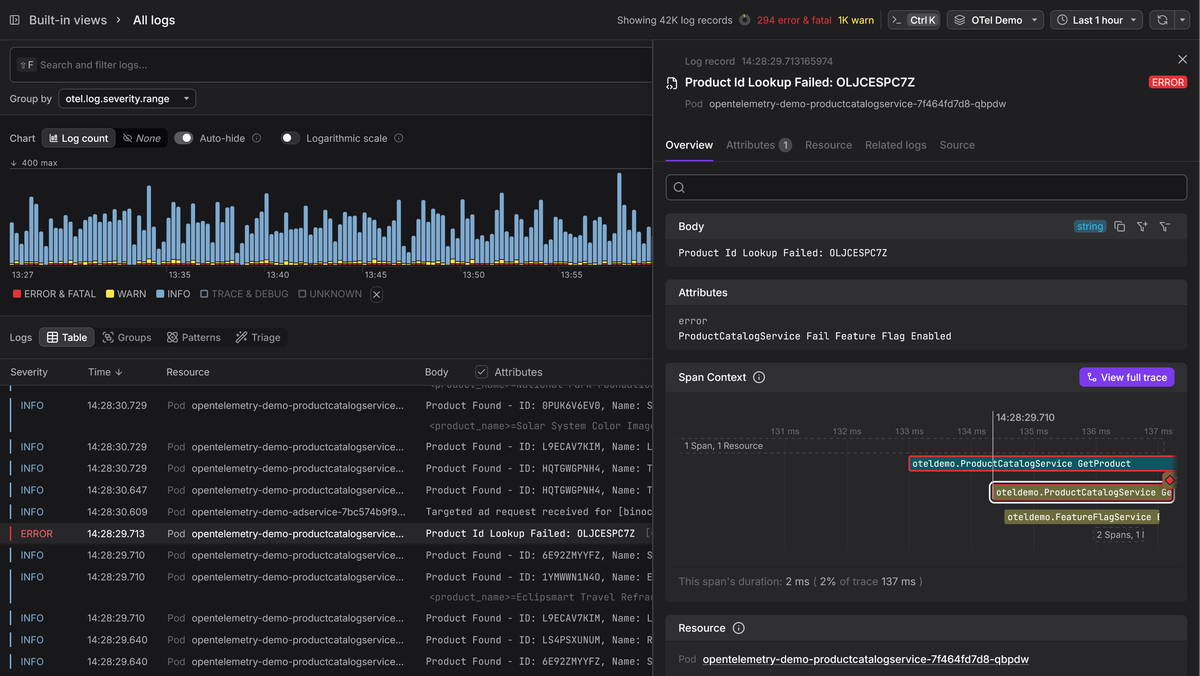Viewport: 1200px width, 676px height.
Task: Click the 14:28:29.710 timestamp marker in the span view
Action: click(x=1025, y=417)
